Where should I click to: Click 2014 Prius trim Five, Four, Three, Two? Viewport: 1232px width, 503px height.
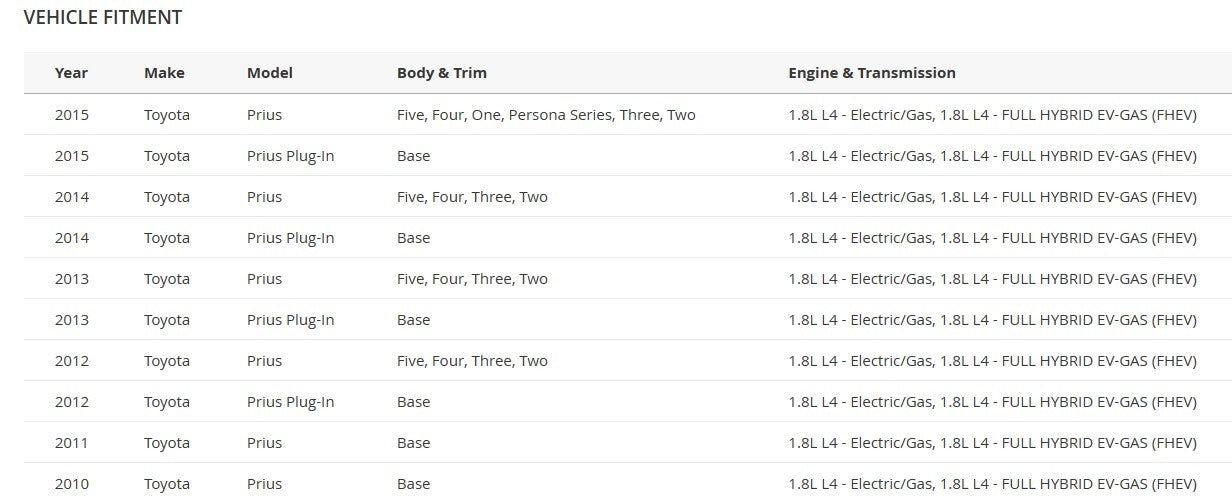[472, 197]
